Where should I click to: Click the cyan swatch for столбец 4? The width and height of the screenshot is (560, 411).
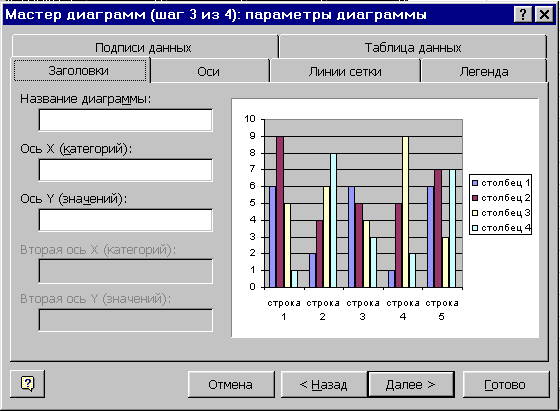coord(475,228)
